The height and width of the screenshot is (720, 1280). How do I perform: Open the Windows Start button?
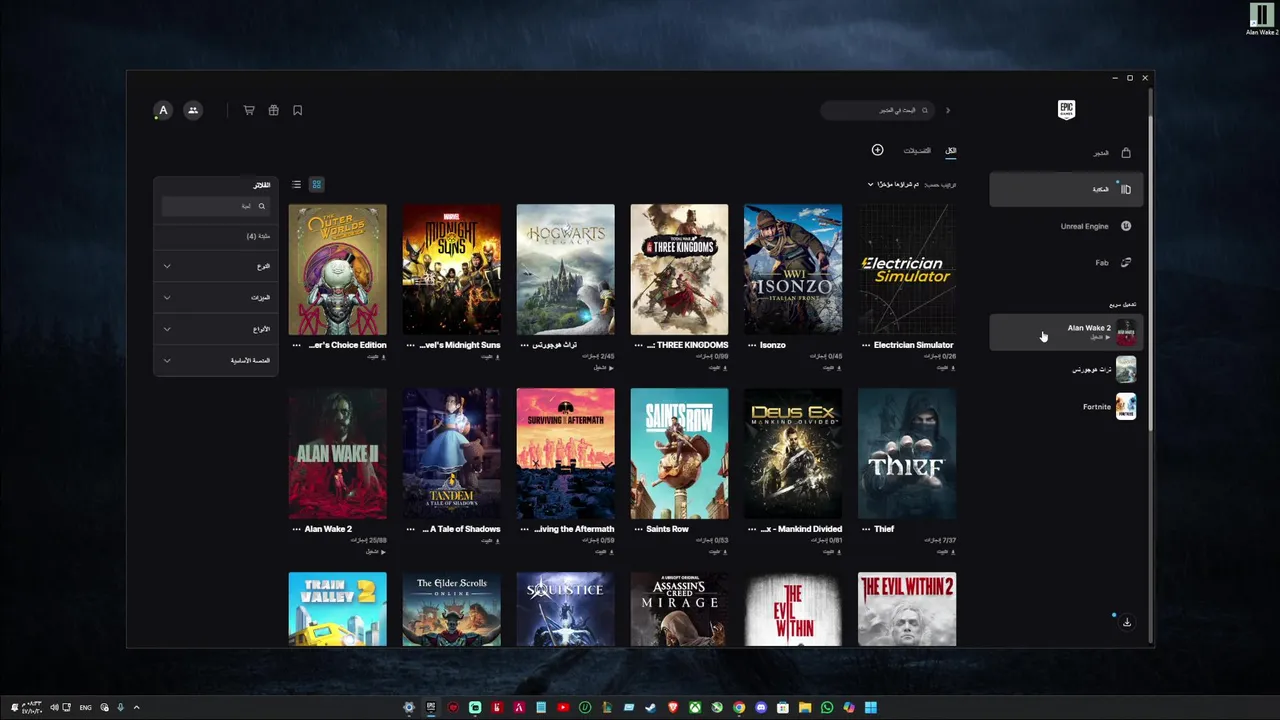pyautogui.click(x=871, y=708)
